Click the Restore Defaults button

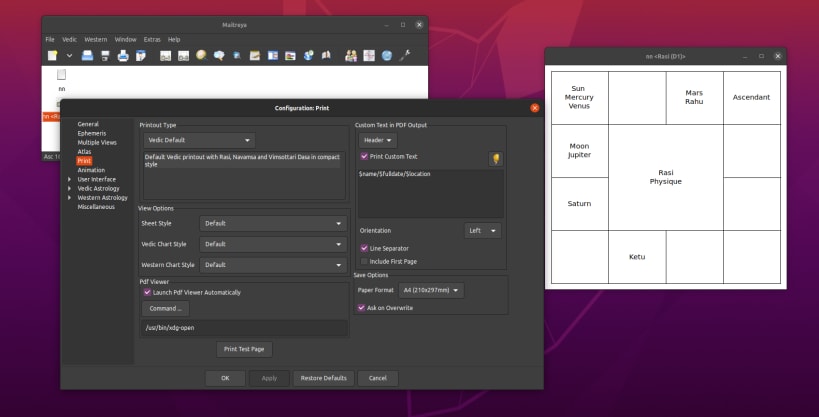pos(323,378)
